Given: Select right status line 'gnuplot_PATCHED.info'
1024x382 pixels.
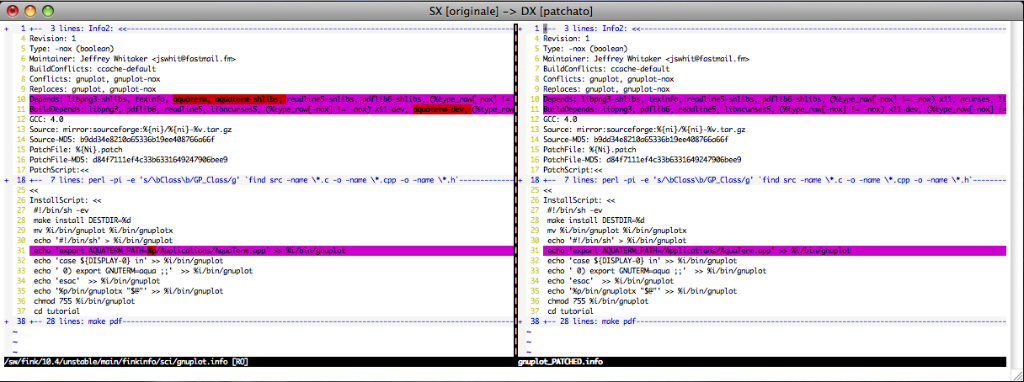Looking at the screenshot, I should (560, 361).
